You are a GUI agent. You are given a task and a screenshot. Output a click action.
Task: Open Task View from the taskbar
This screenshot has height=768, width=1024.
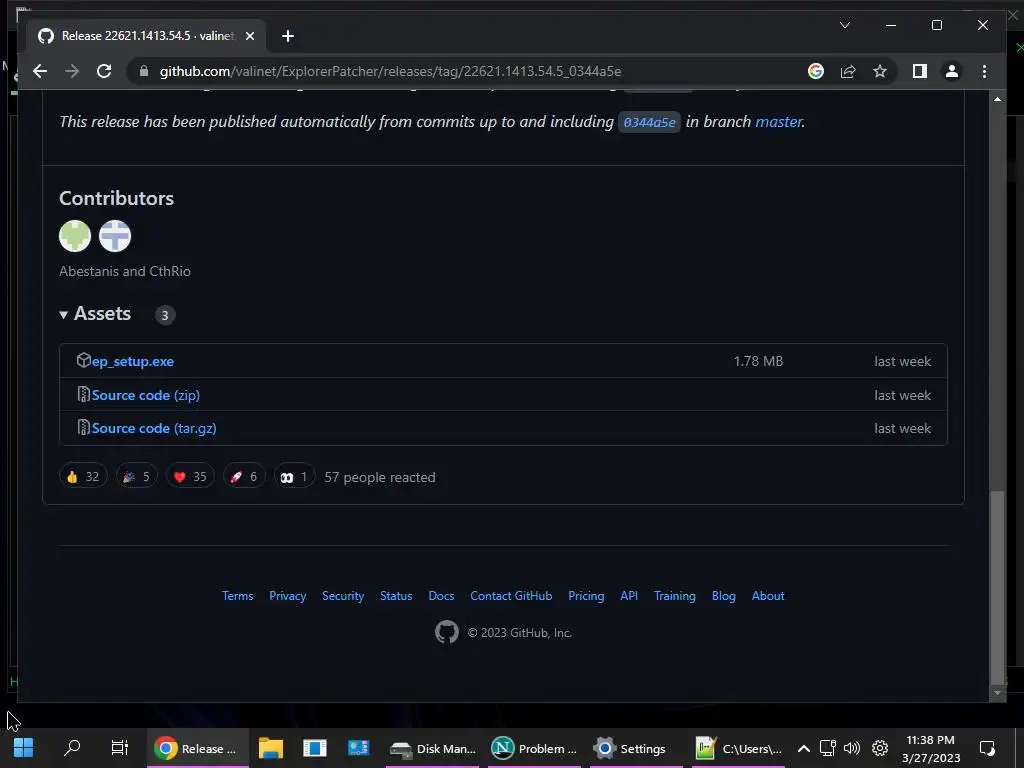coord(120,748)
